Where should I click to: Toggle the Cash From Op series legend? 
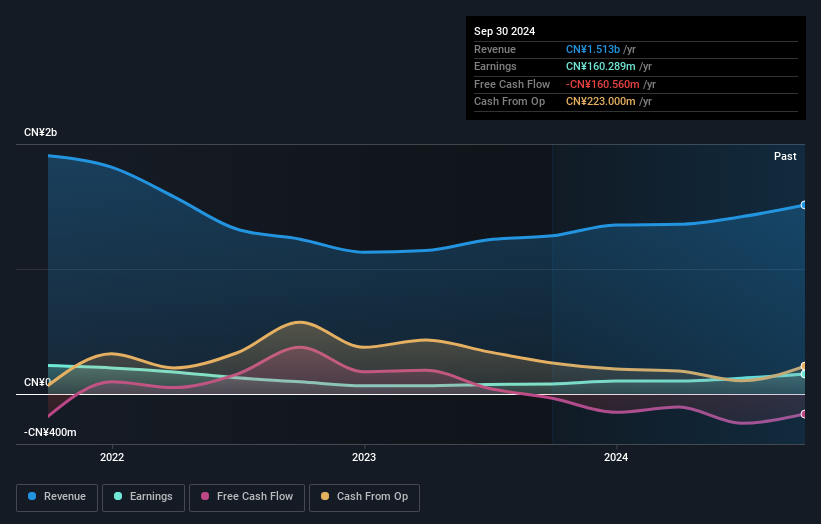pyautogui.click(x=364, y=497)
